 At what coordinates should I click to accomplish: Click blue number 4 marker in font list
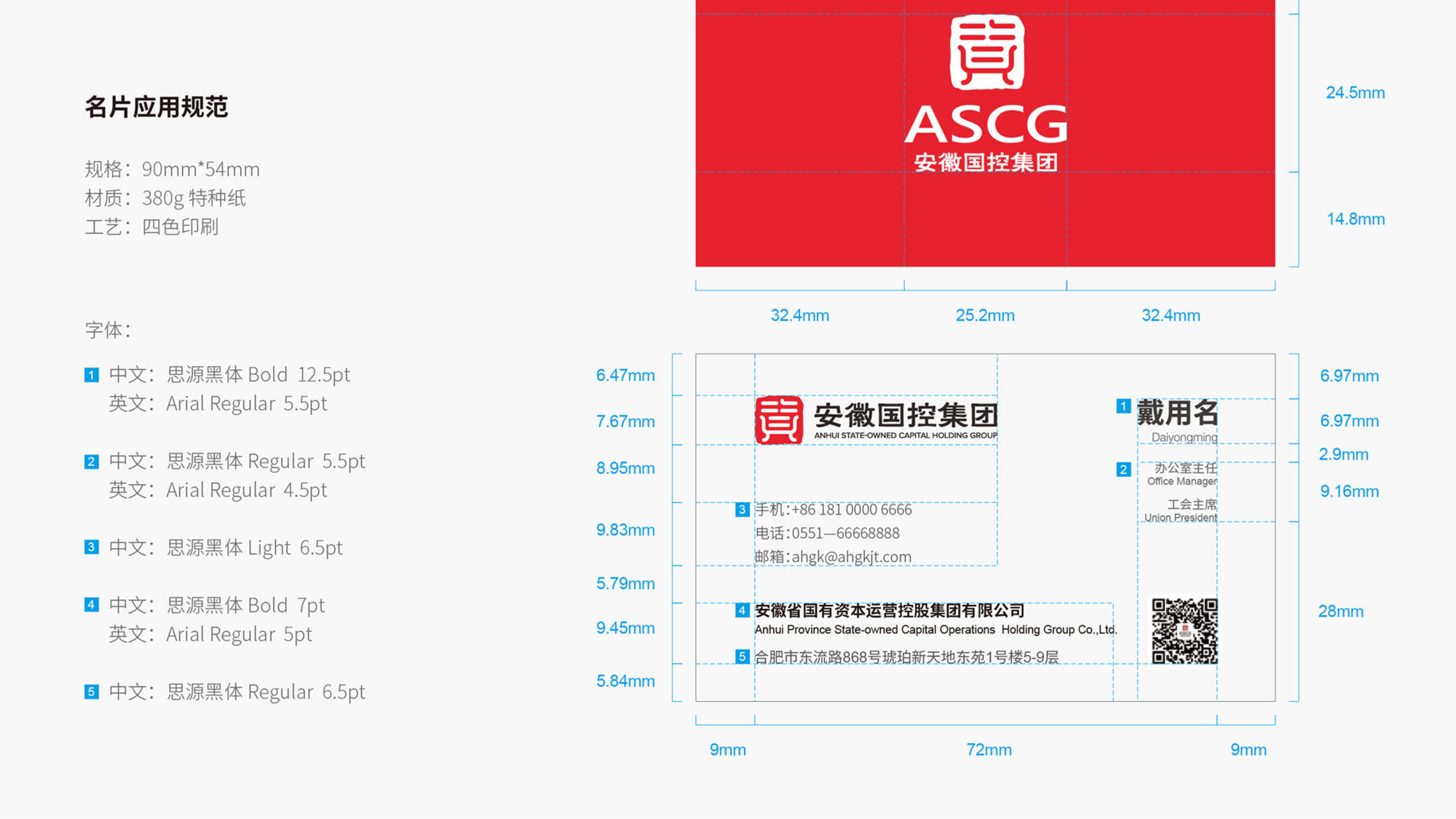click(x=91, y=605)
